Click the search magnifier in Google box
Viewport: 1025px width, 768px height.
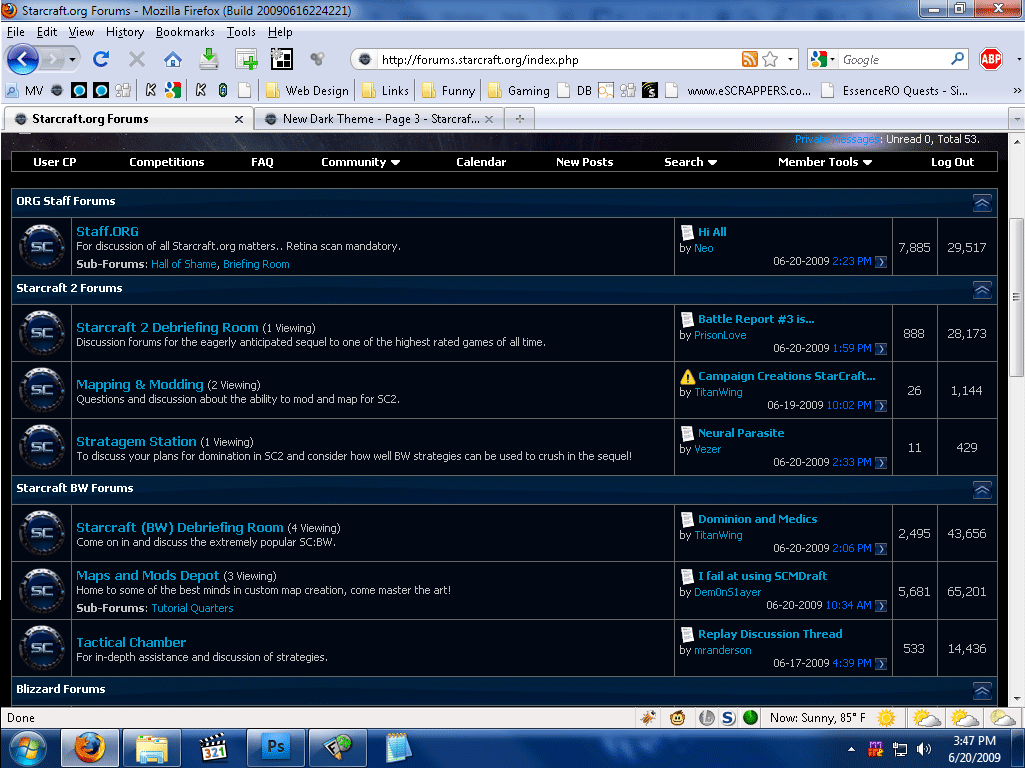pos(958,59)
